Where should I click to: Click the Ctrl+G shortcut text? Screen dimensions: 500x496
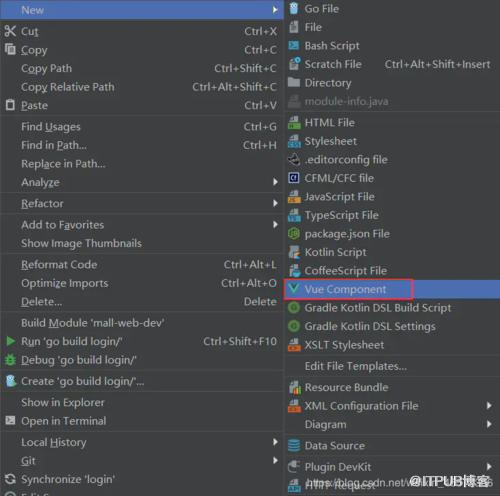pos(260,127)
